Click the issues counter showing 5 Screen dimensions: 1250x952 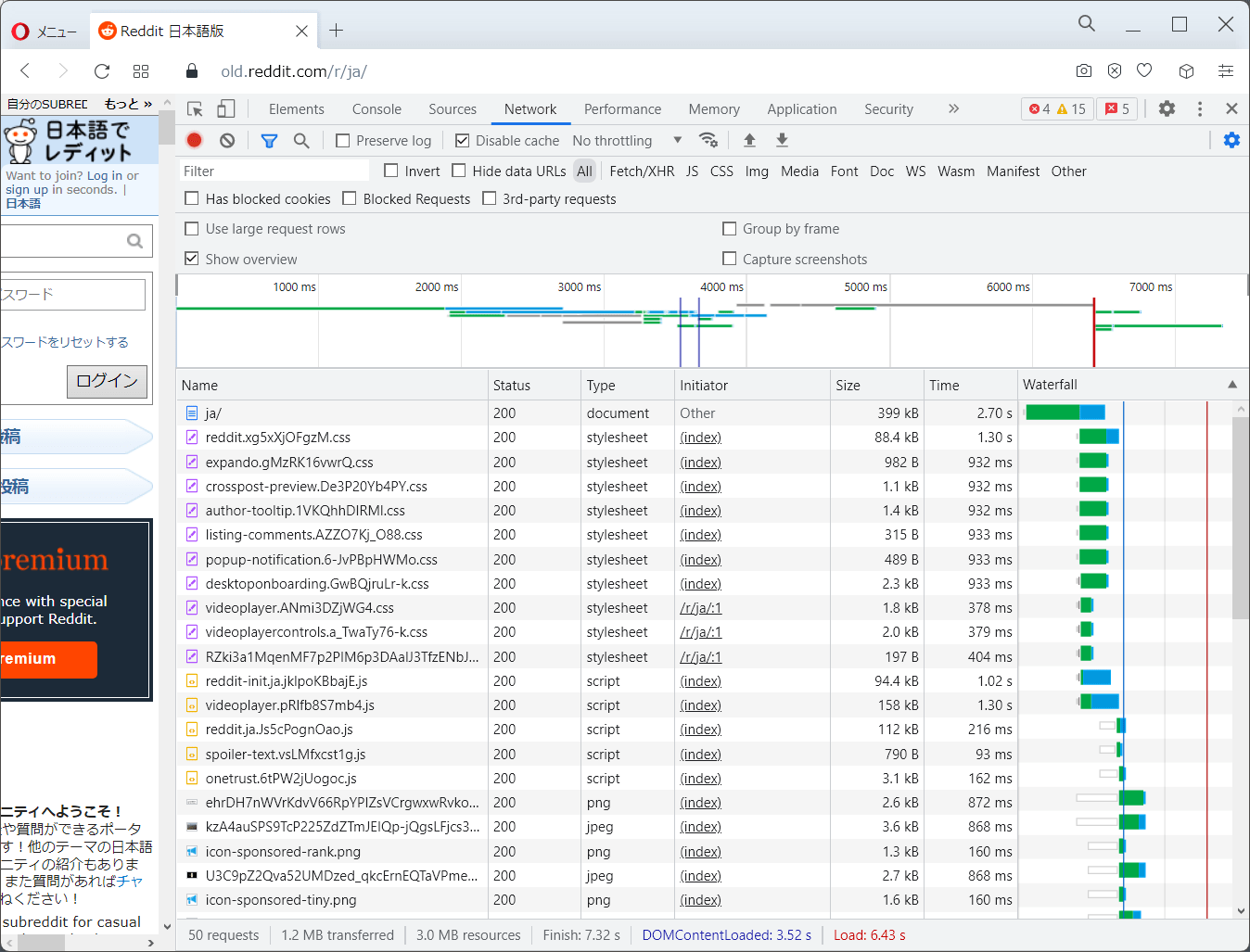1117,108
